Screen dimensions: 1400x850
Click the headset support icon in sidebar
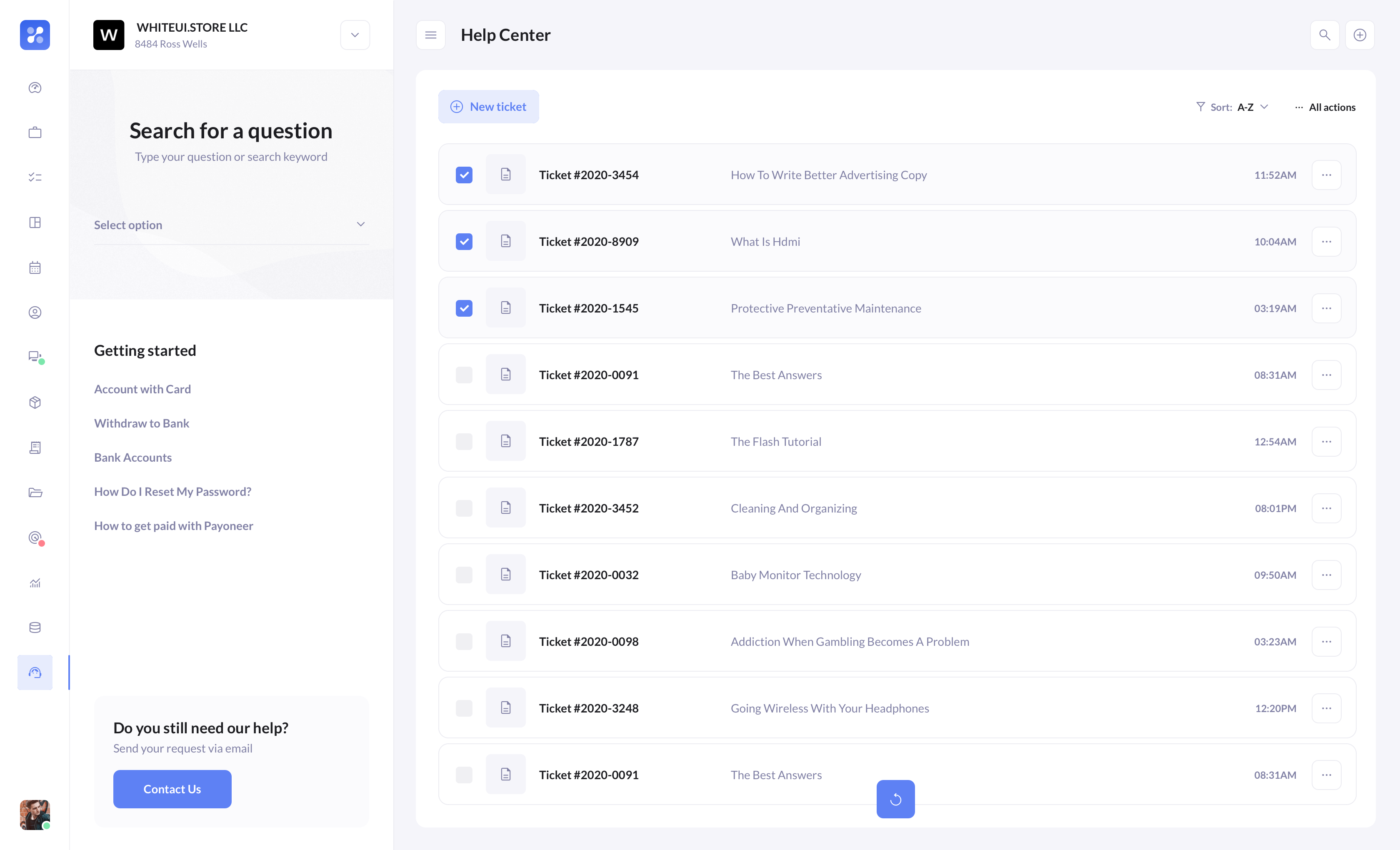[x=35, y=672]
